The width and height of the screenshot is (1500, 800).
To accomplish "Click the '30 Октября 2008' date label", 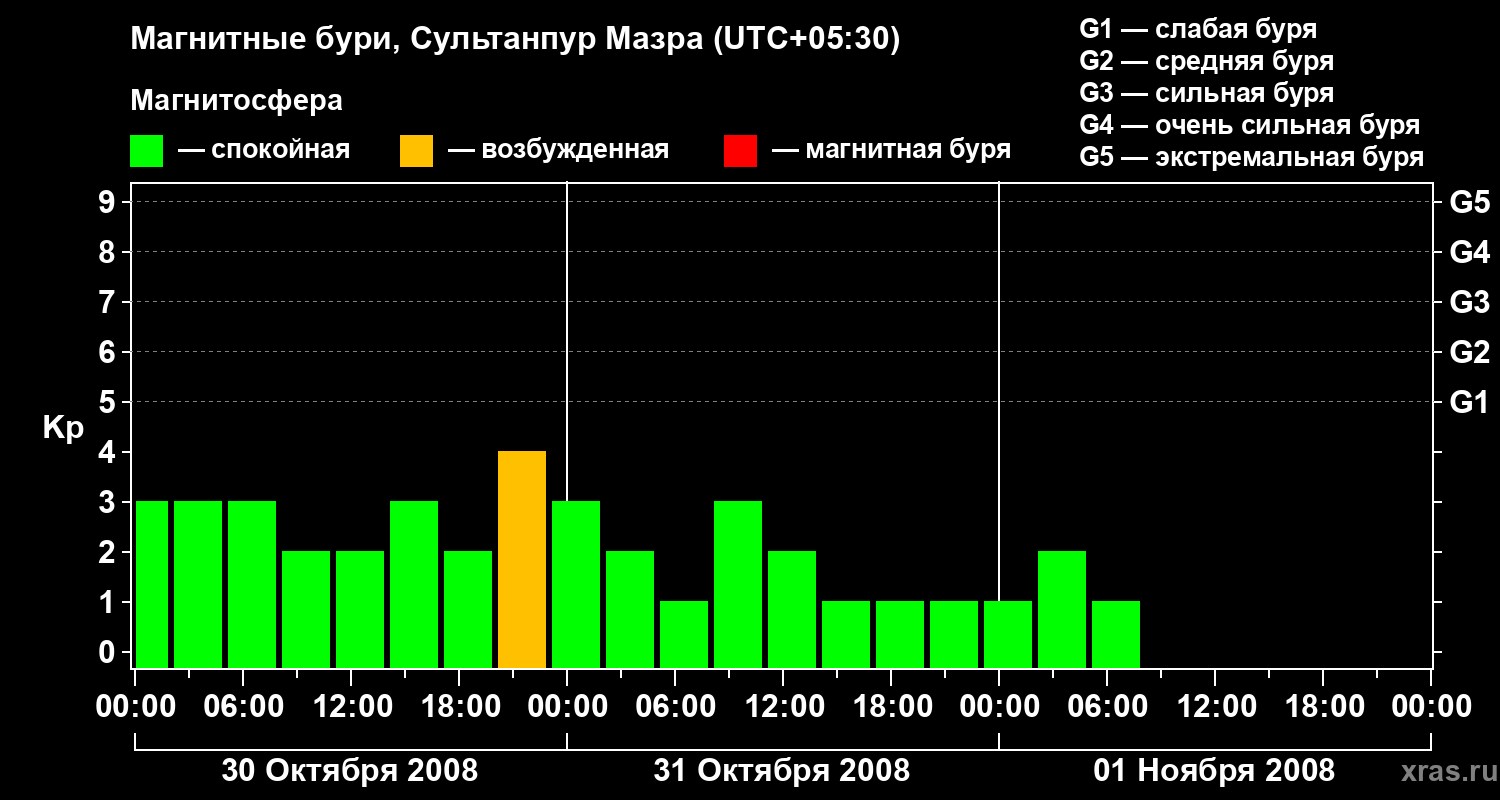I will click(x=350, y=770).
